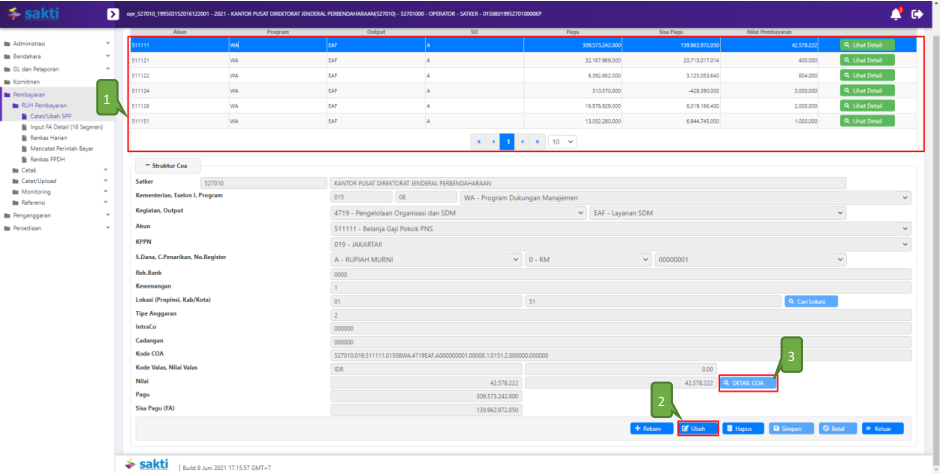Click the DETAIL COA button
The width and height of the screenshot is (940, 473).
tap(747, 383)
